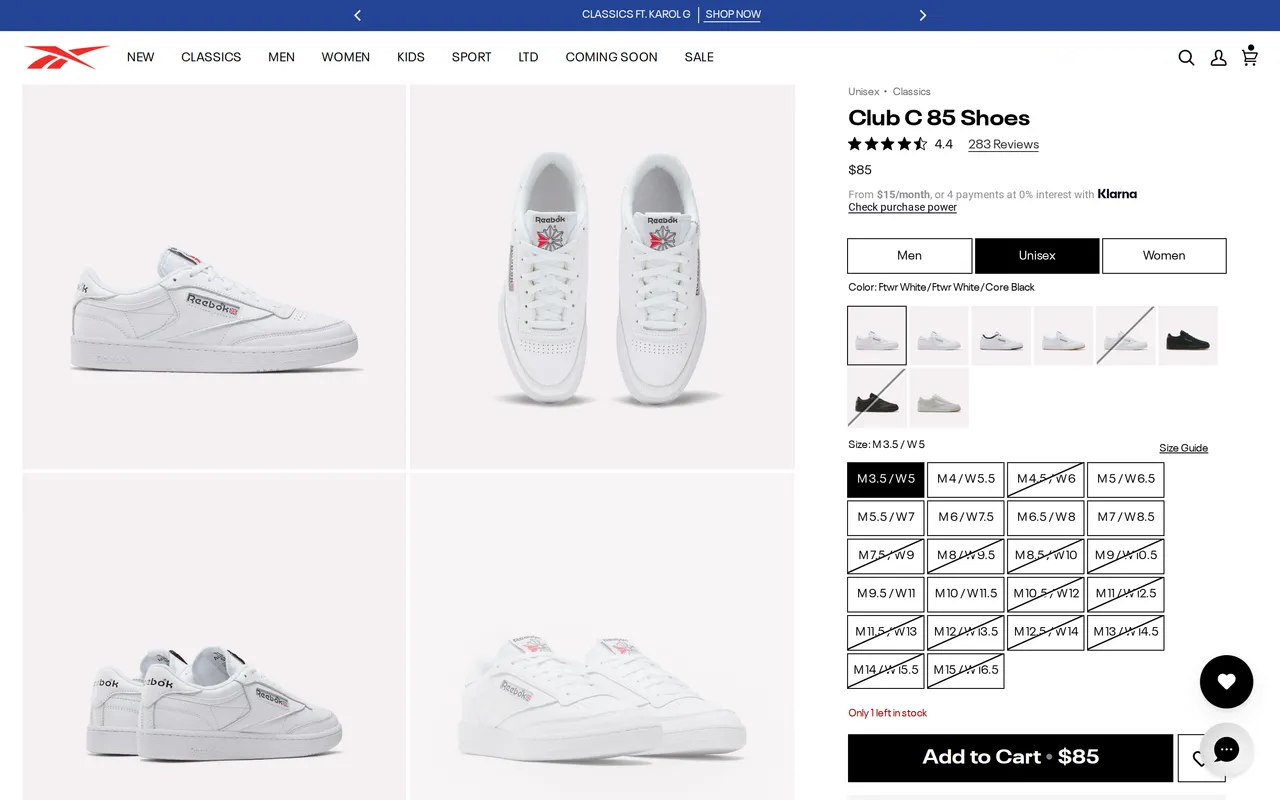Click the floating black heart wishlist button
1280x800 pixels.
(1226, 682)
